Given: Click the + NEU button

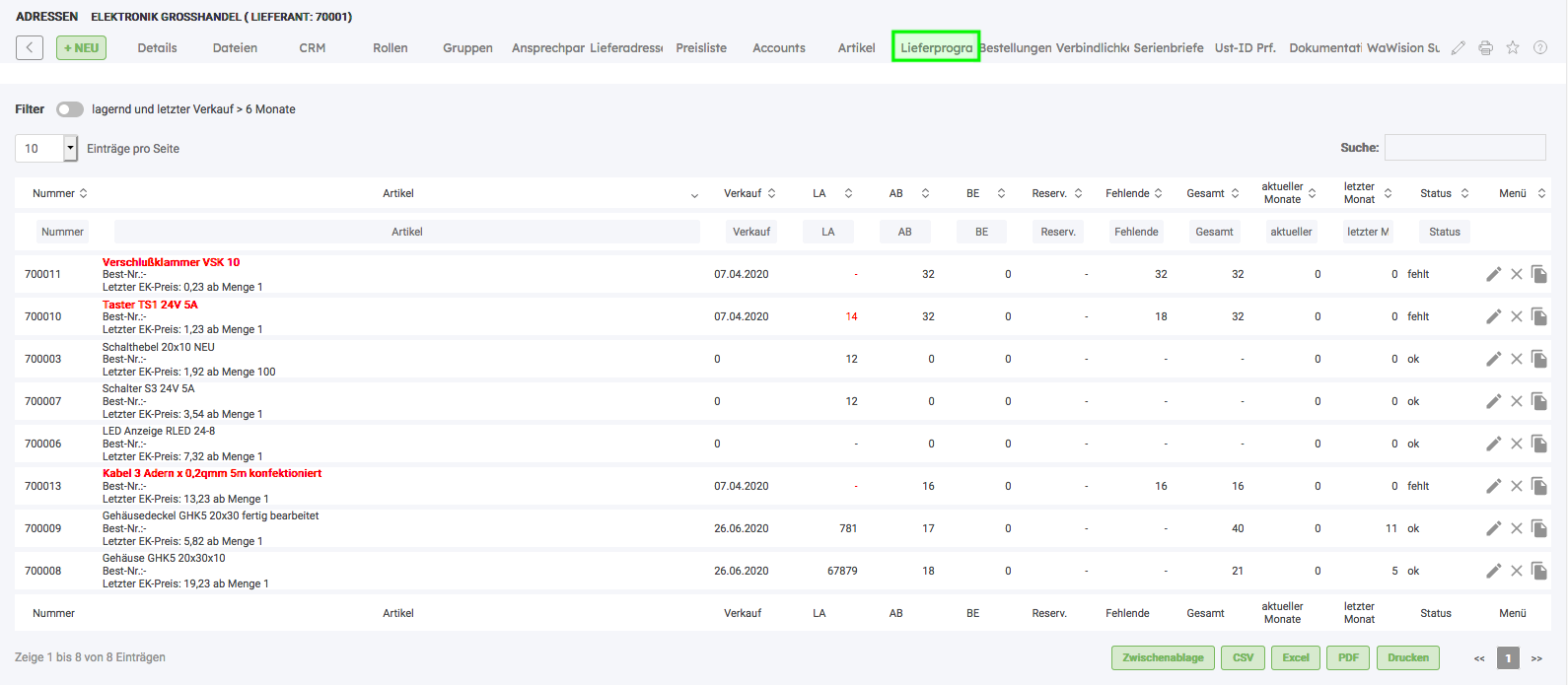Looking at the screenshot, I should [x=81, y=47].
